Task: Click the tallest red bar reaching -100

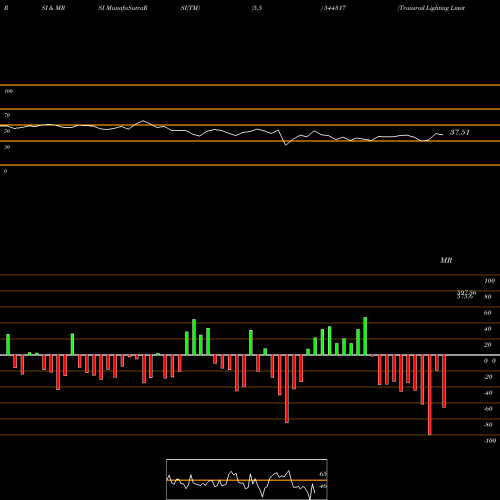Action: point(429,395)
